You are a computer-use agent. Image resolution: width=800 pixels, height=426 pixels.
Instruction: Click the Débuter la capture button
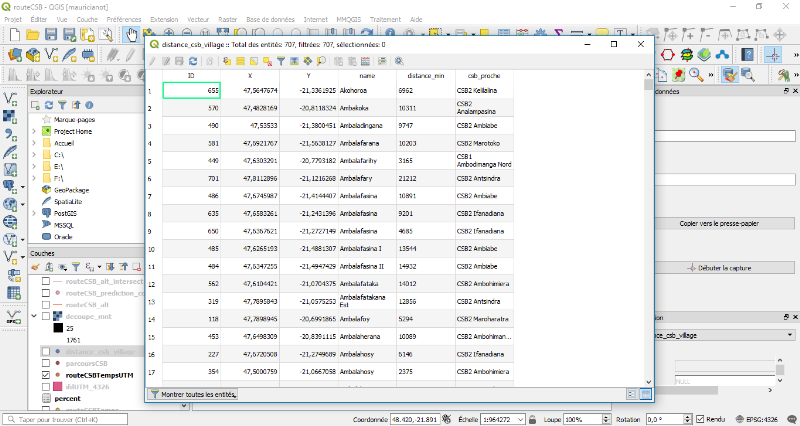(725, 268)
